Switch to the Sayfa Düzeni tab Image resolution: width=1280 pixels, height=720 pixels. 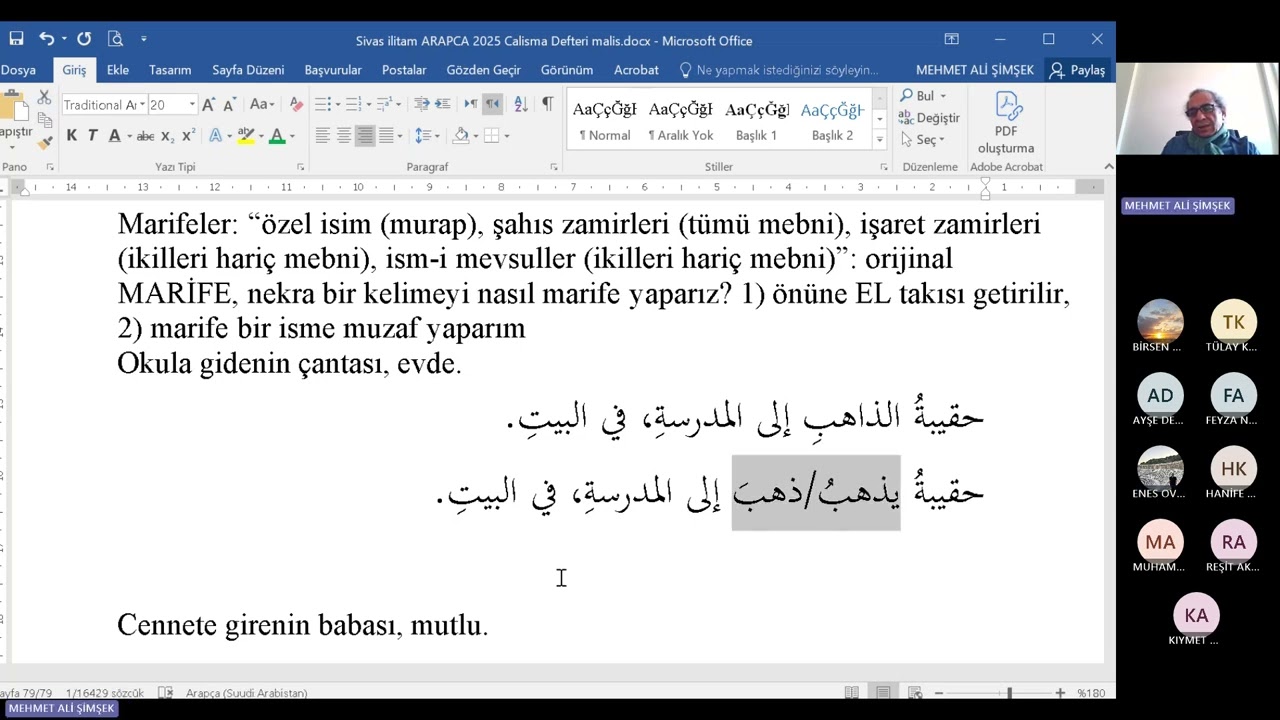(248, 70)
